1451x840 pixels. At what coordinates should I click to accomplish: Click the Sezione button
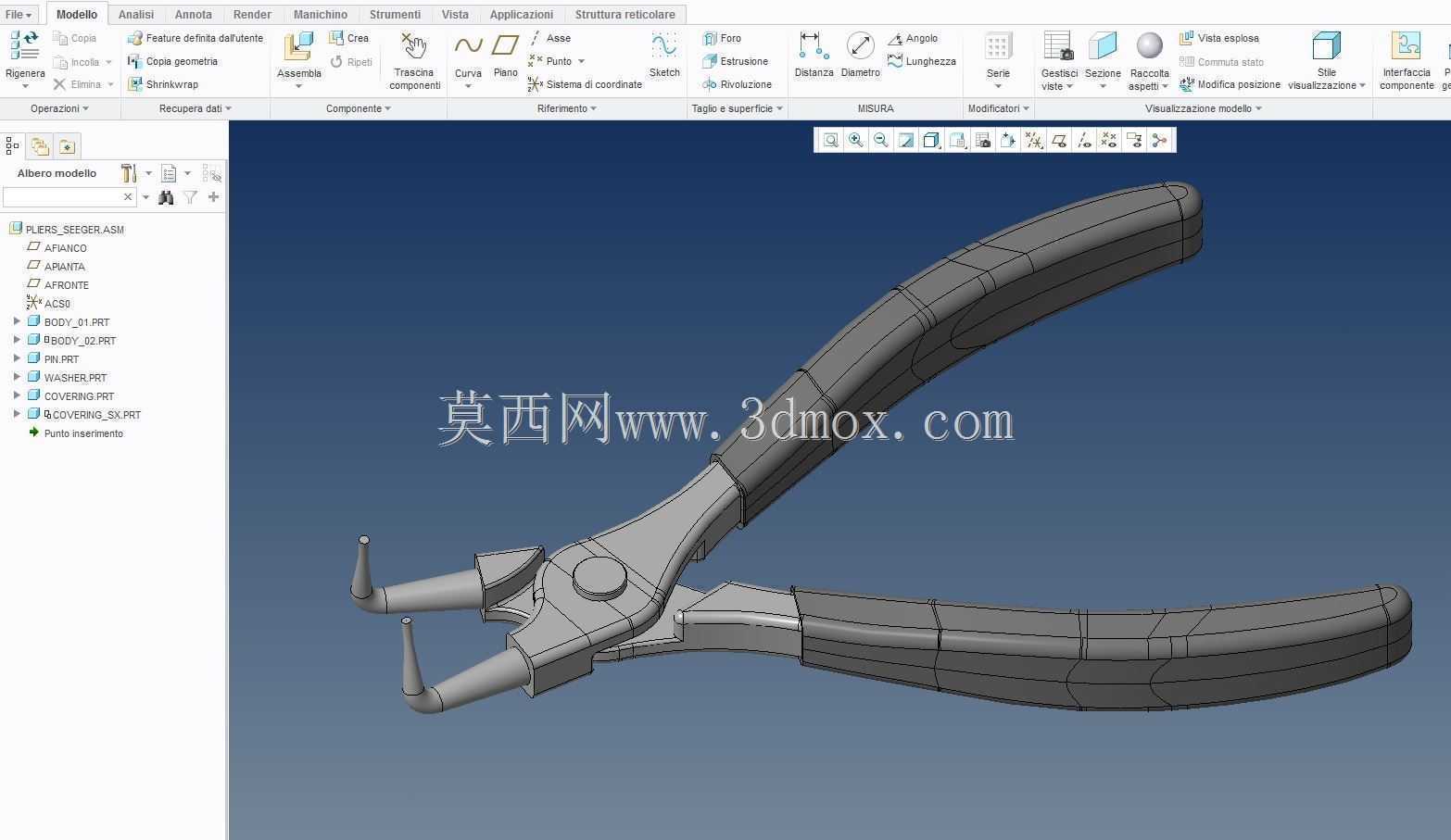click(1103, 61)
